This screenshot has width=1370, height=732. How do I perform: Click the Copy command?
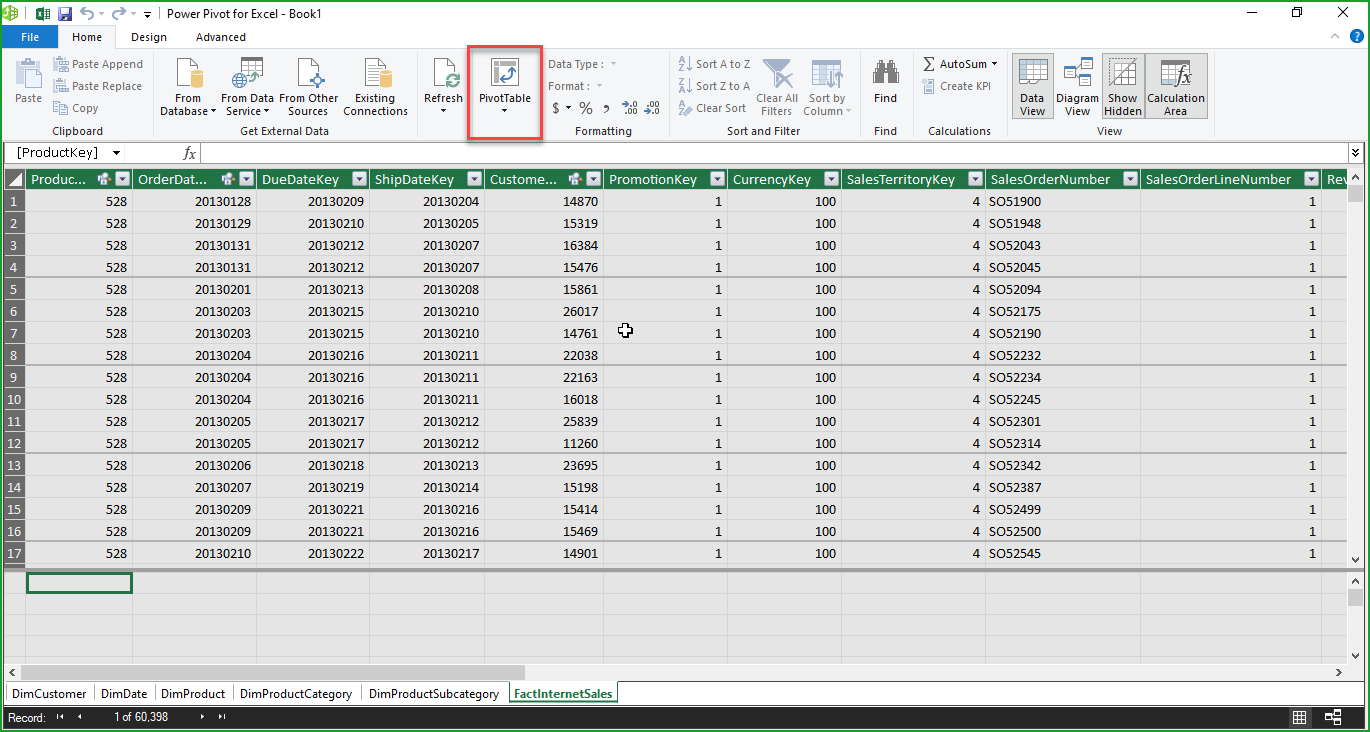coord(76,108)
